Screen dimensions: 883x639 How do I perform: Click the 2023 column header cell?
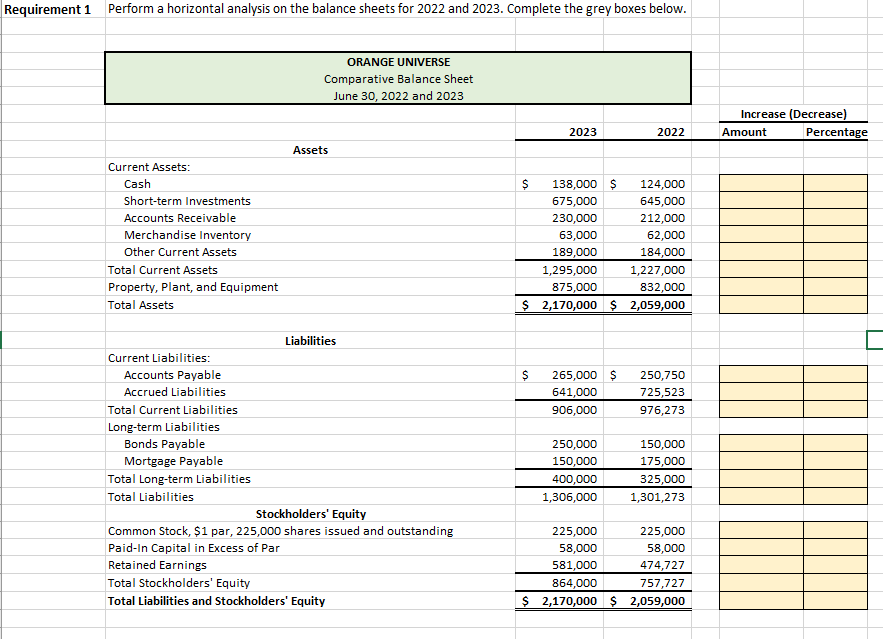click(581, 131)
